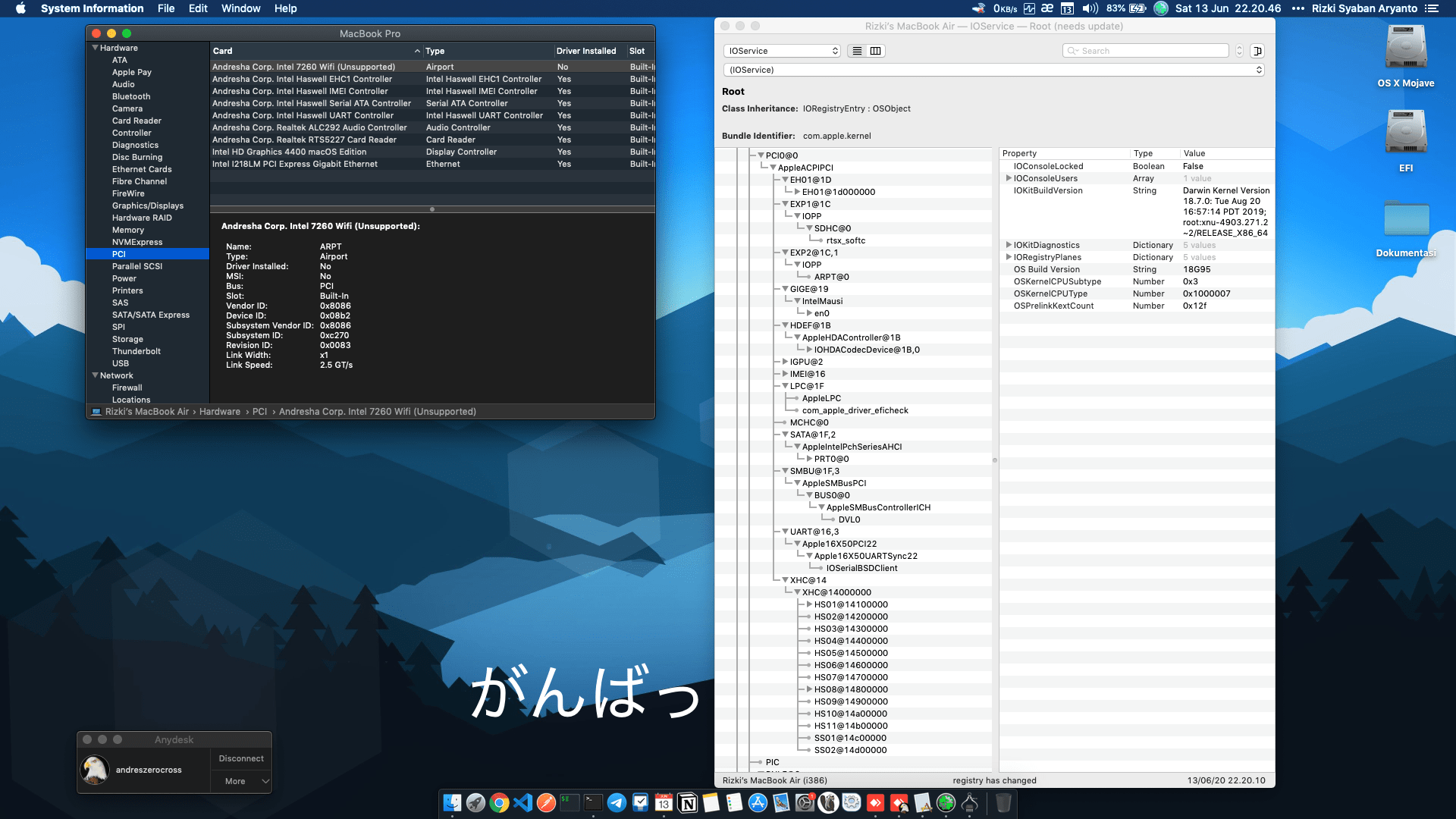The width and height of the screenshot is (1456, 819).
Task: Open the OS X Mojave drive icon
Action: pos(1406,48)
